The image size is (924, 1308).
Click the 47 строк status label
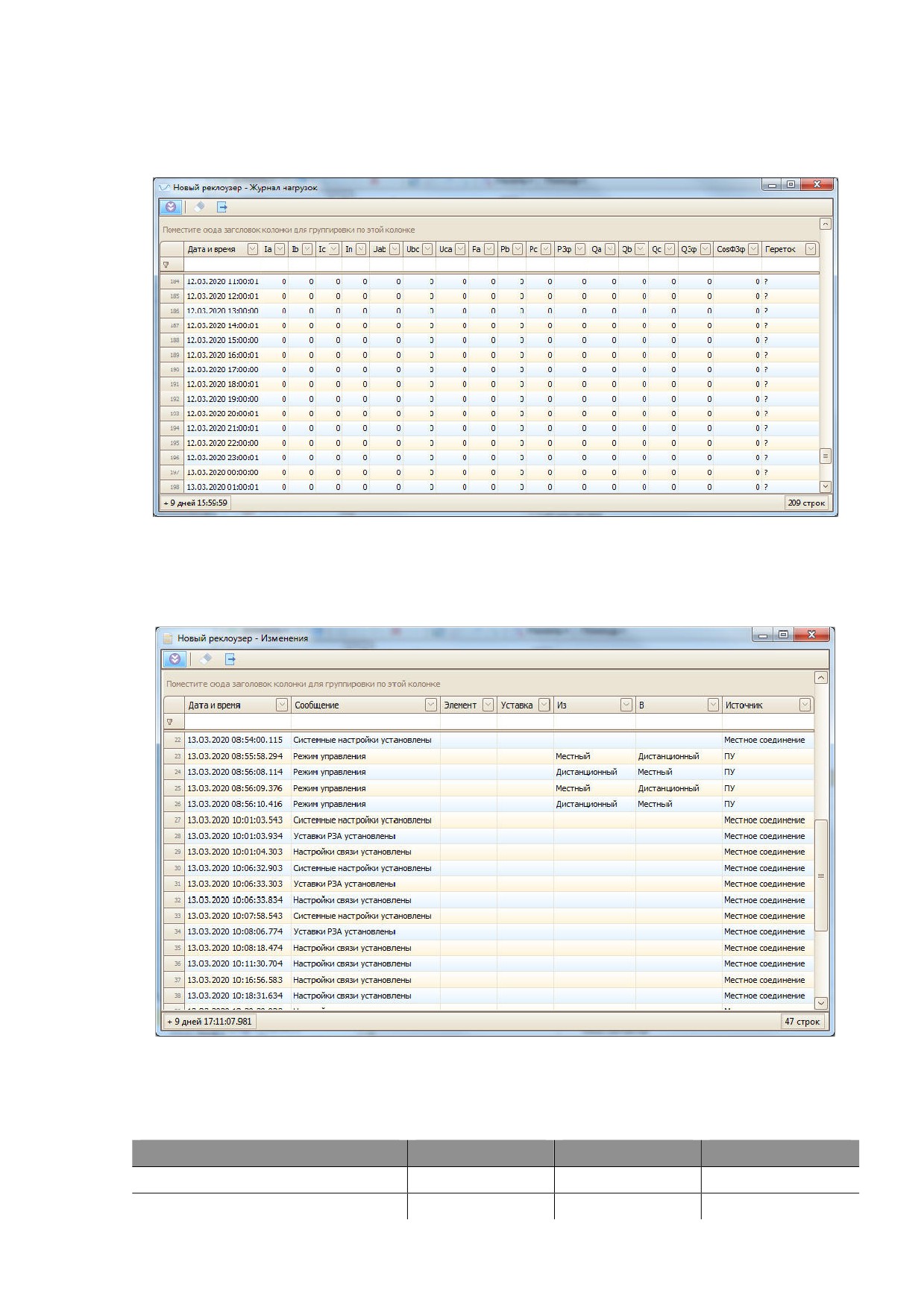802,1022
